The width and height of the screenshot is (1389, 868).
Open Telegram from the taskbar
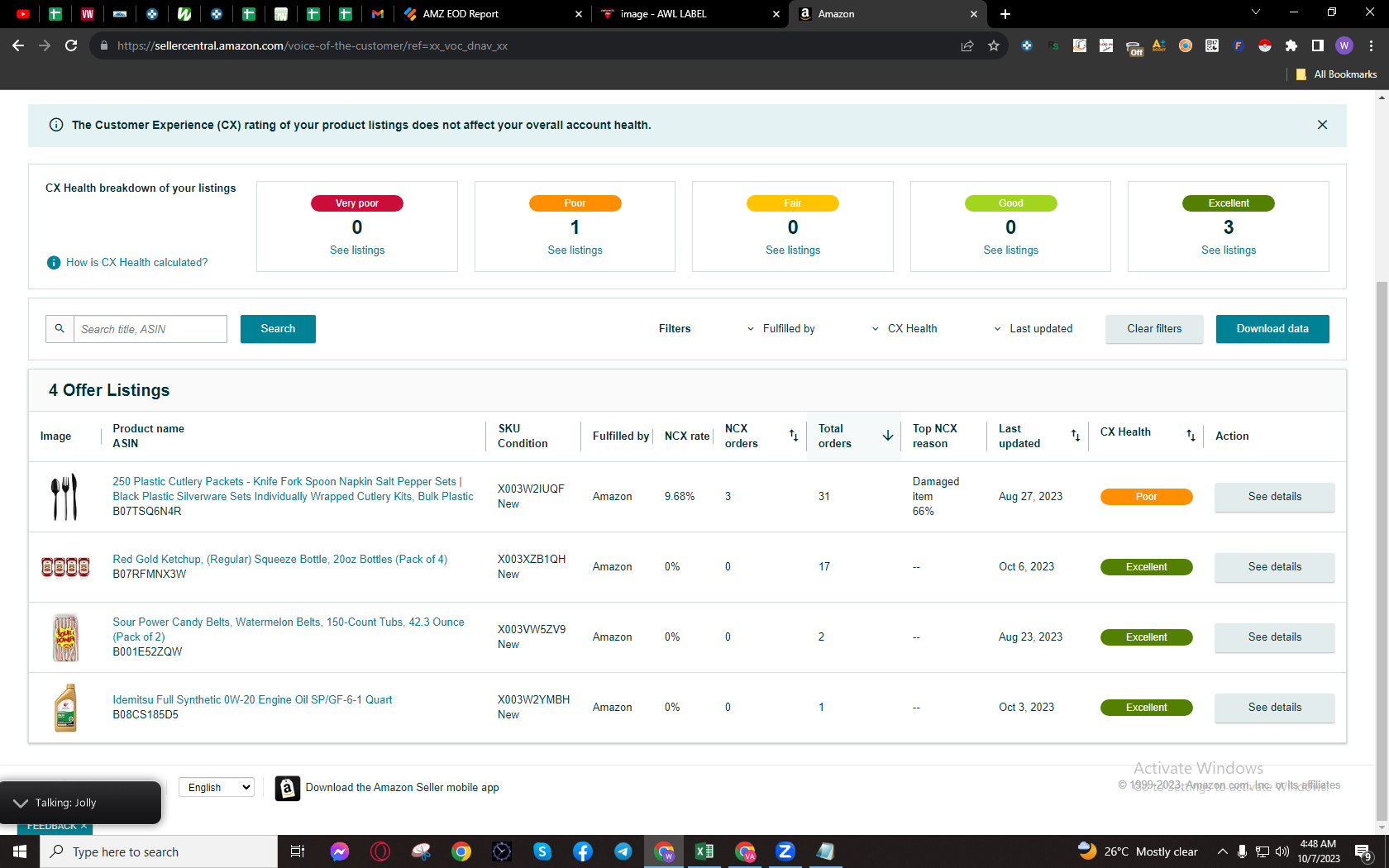click(623, 851)
